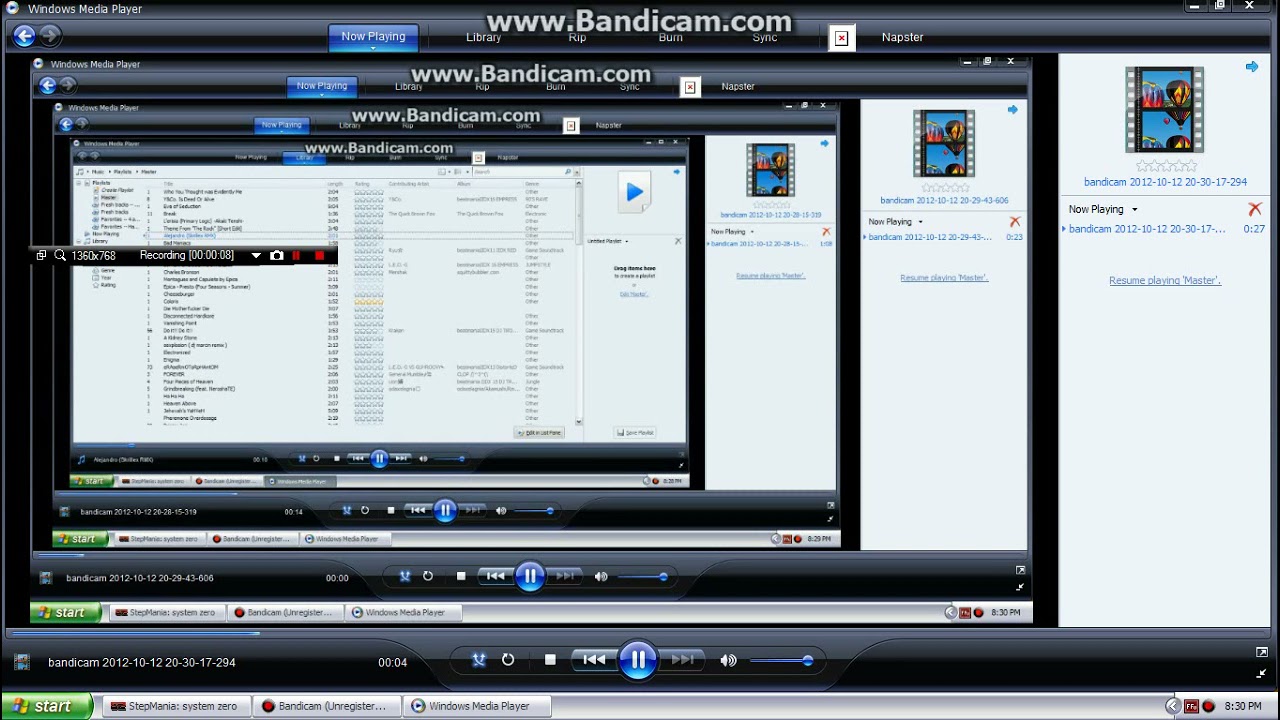Screen dimensions: 1280x720
Task: Open the bandicam 2012-10-12 20-30-17-294 title link
Action: click(x=1165, y=182)
